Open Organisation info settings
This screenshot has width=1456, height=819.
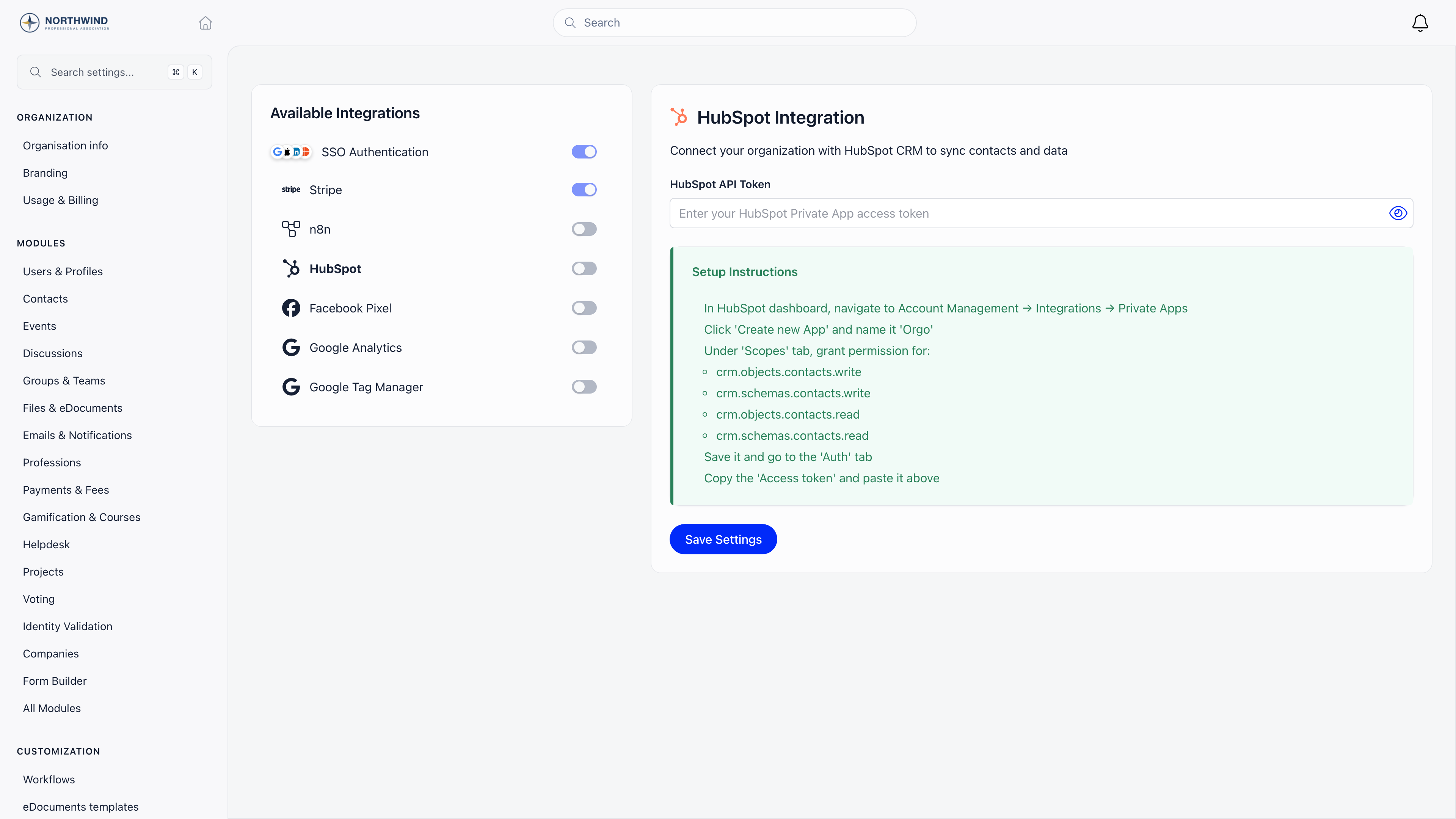tap(65, 145)
